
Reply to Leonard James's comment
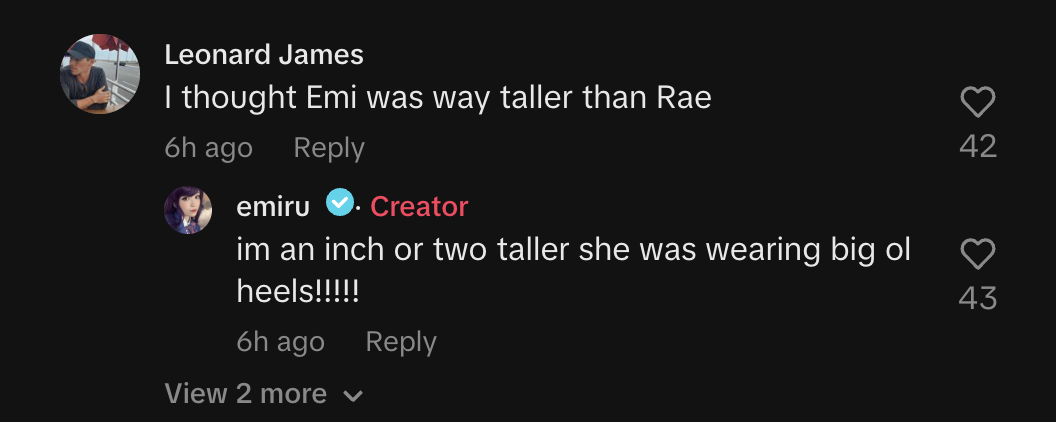329,148
